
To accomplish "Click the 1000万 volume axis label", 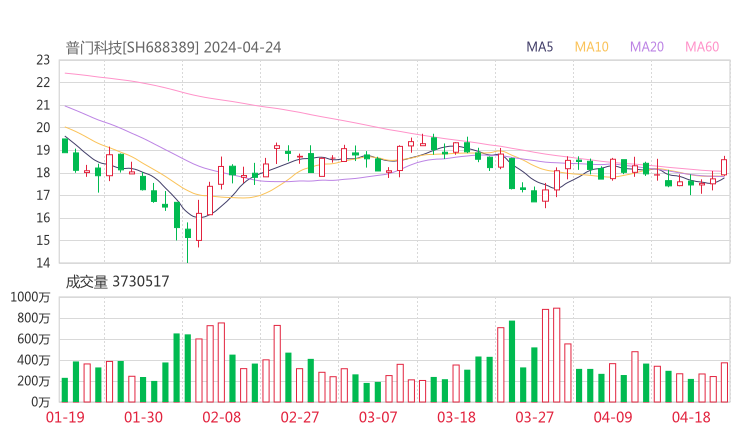I will [30, 297].
